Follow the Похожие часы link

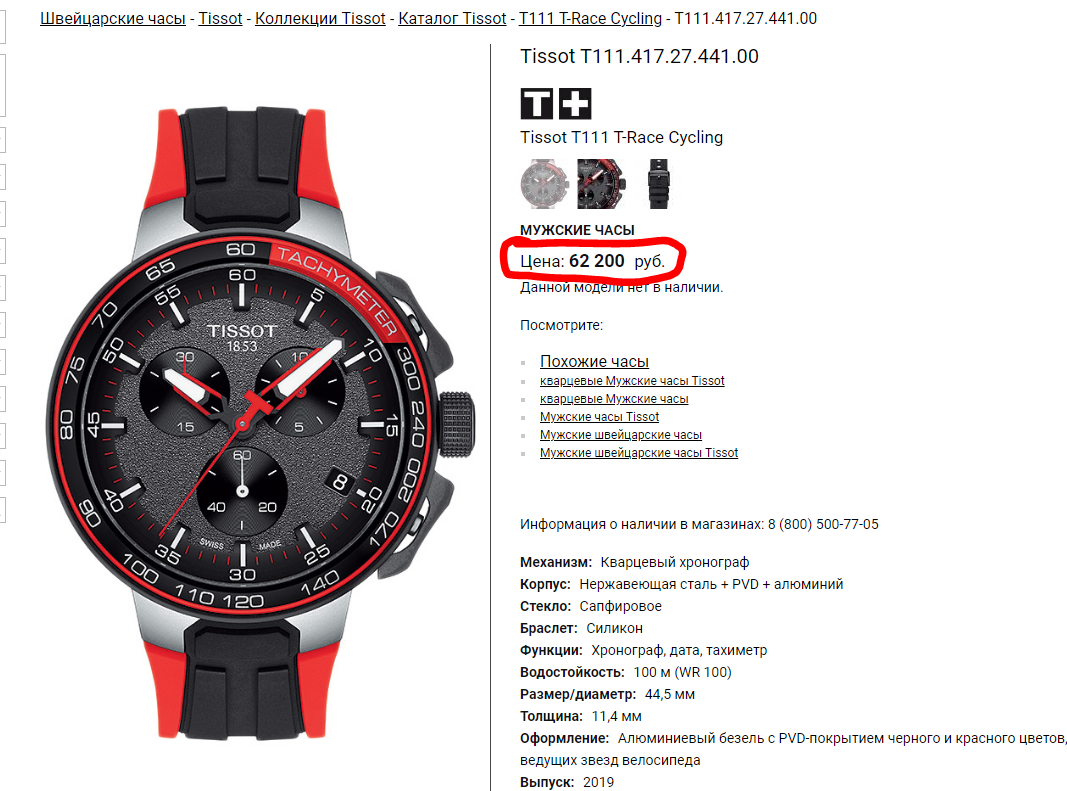pyautogui.click(x=594, y=361)
